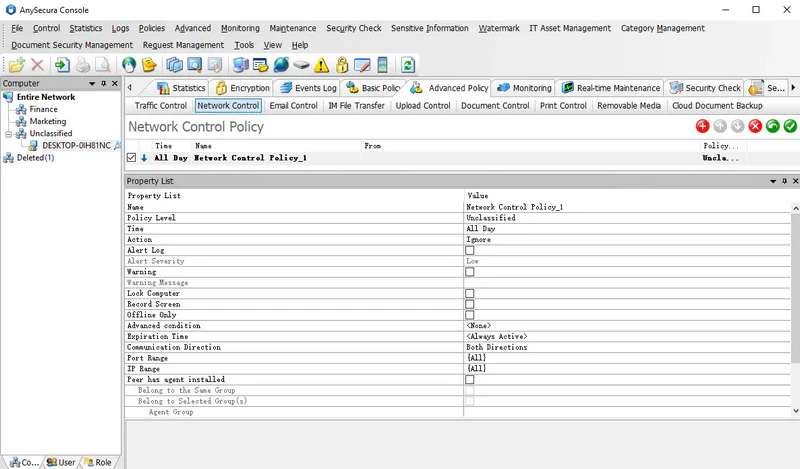This screenshot has height=469, width=800.
Task: Click the window with folder toolbar icon
Action: coord(260,65)
